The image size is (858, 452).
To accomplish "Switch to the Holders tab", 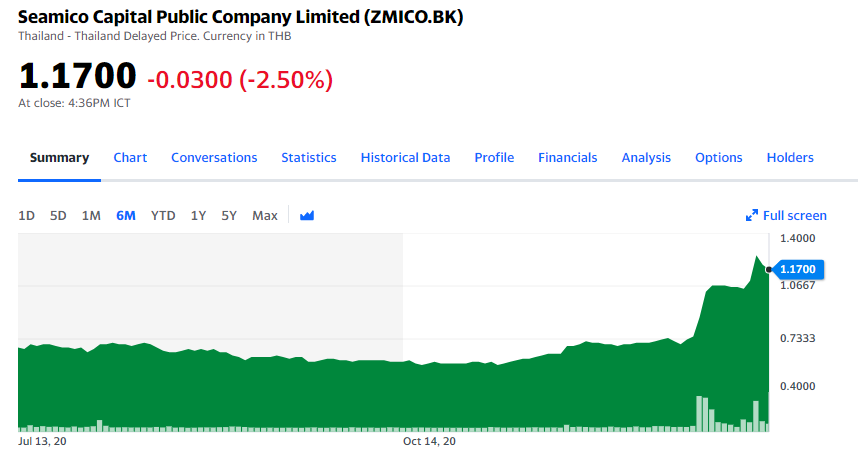I will [790, 158].
